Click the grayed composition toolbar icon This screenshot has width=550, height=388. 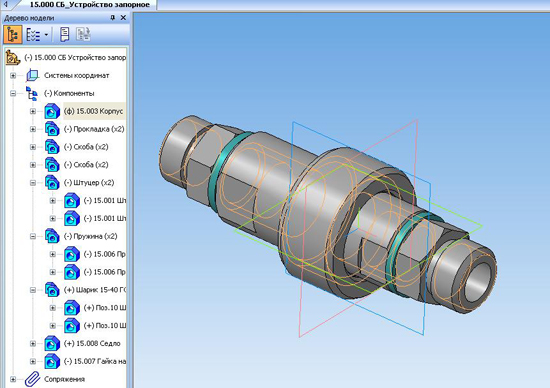[83, 35]
